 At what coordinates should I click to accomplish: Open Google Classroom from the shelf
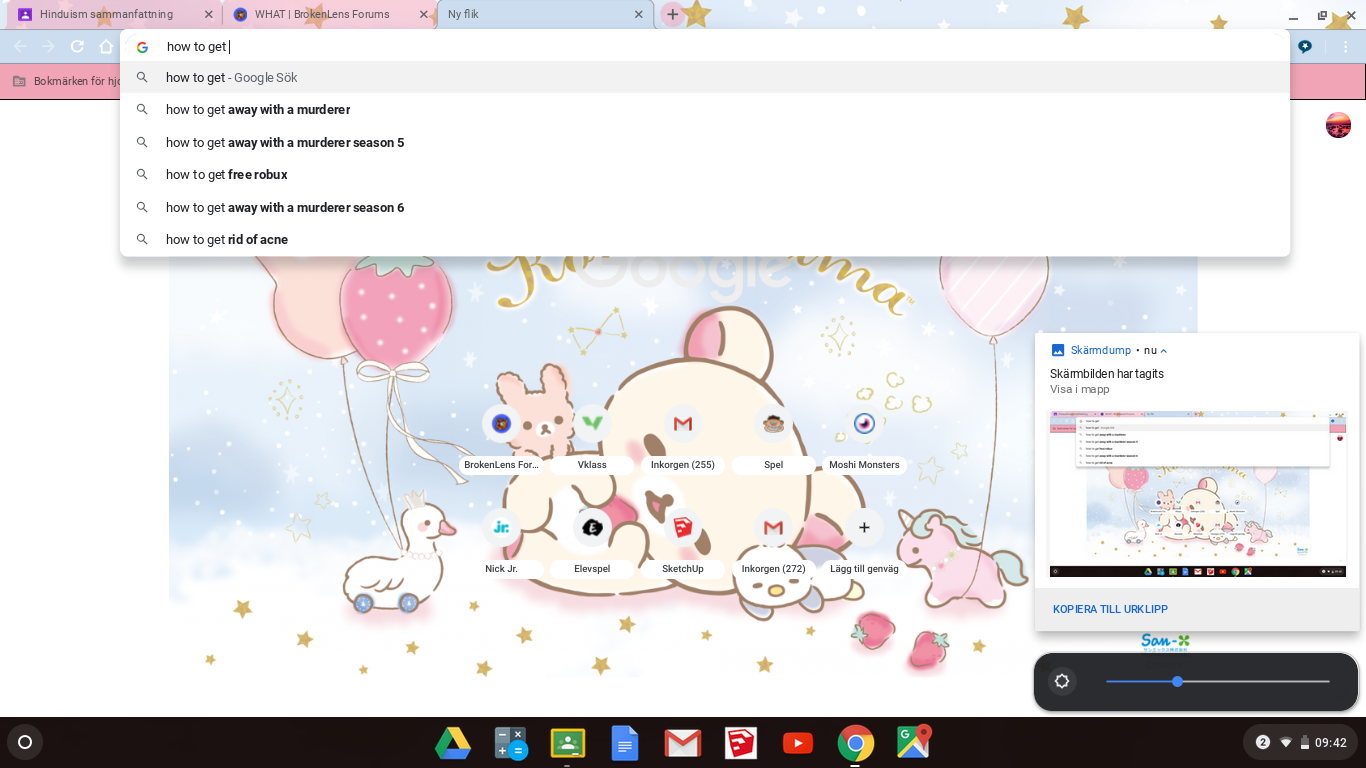click(568, 743)
